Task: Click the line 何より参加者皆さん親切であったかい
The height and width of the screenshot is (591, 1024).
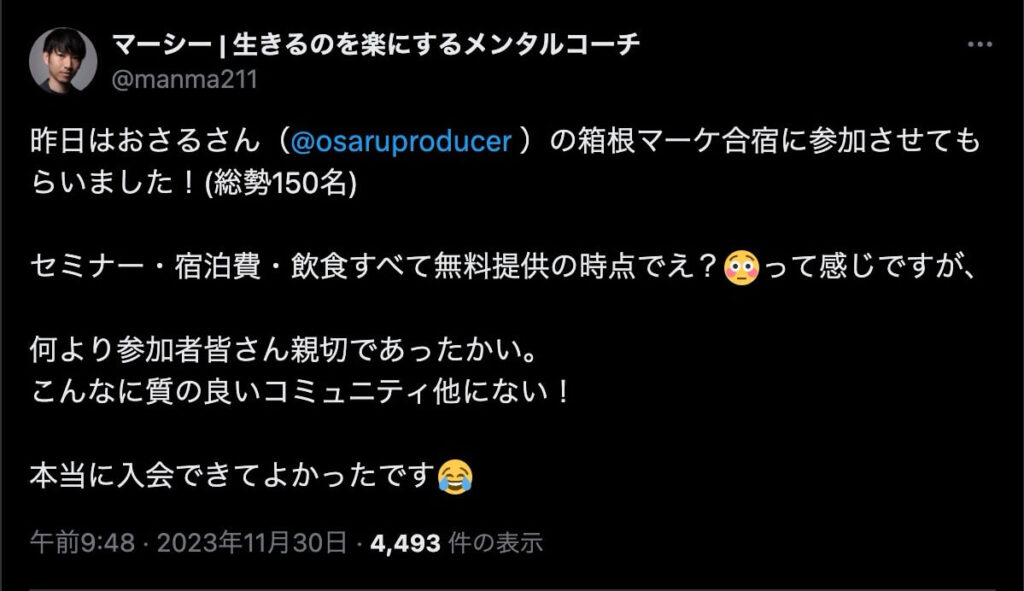Action: pyautogui.click(x=282, y=354)
